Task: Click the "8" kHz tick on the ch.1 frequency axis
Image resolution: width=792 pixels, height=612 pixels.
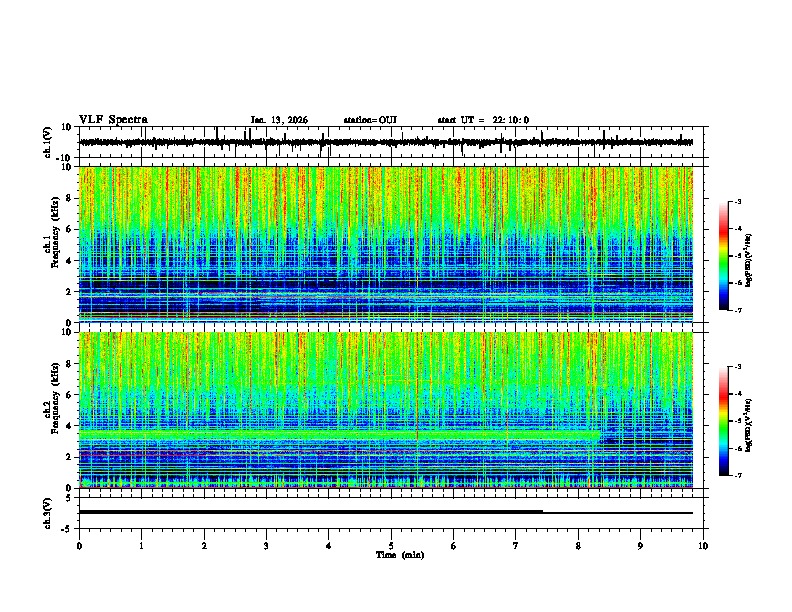Action: click(x=70, y=198)
